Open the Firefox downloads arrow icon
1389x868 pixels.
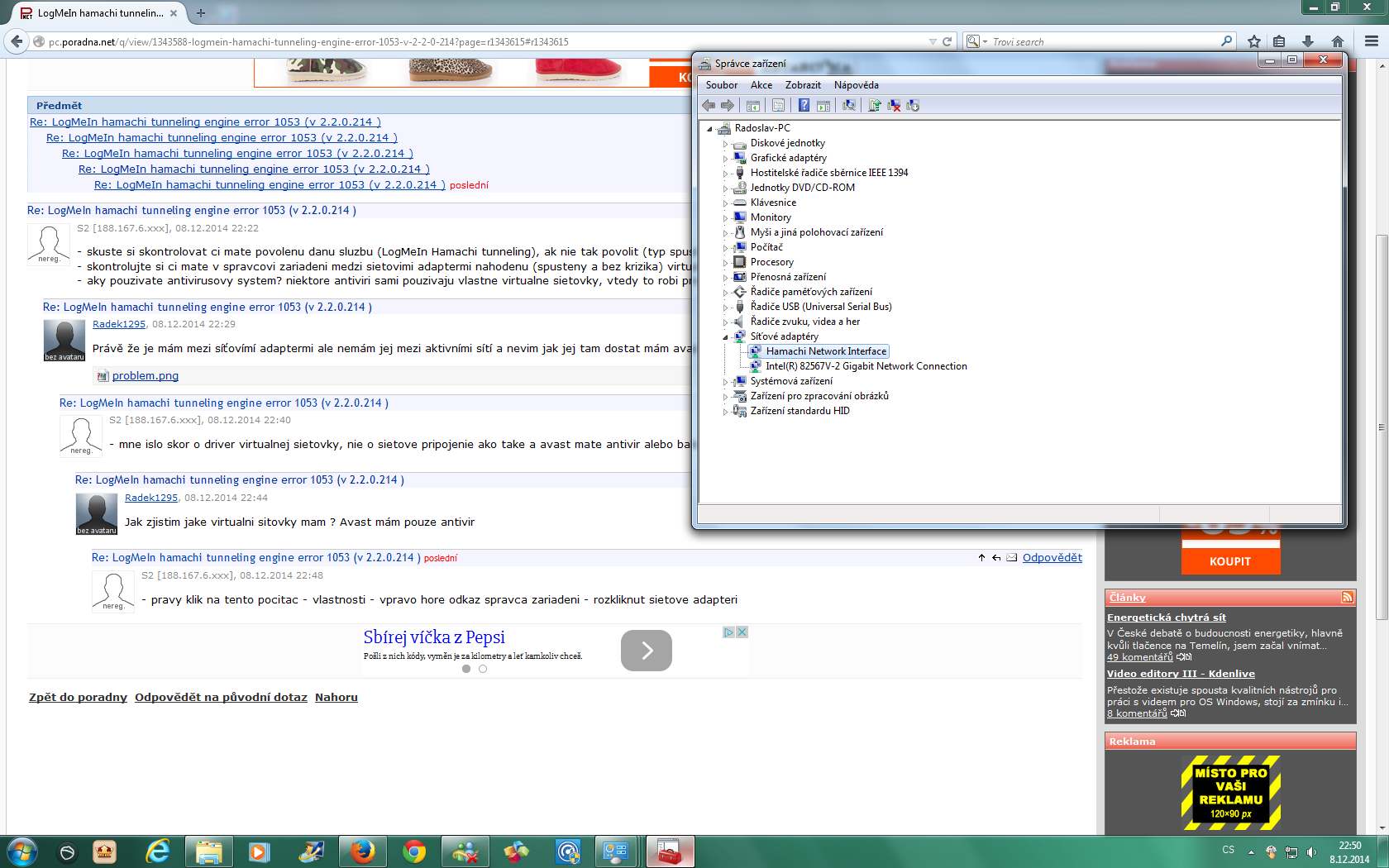pyautogui.click(x=1308, y=41)
